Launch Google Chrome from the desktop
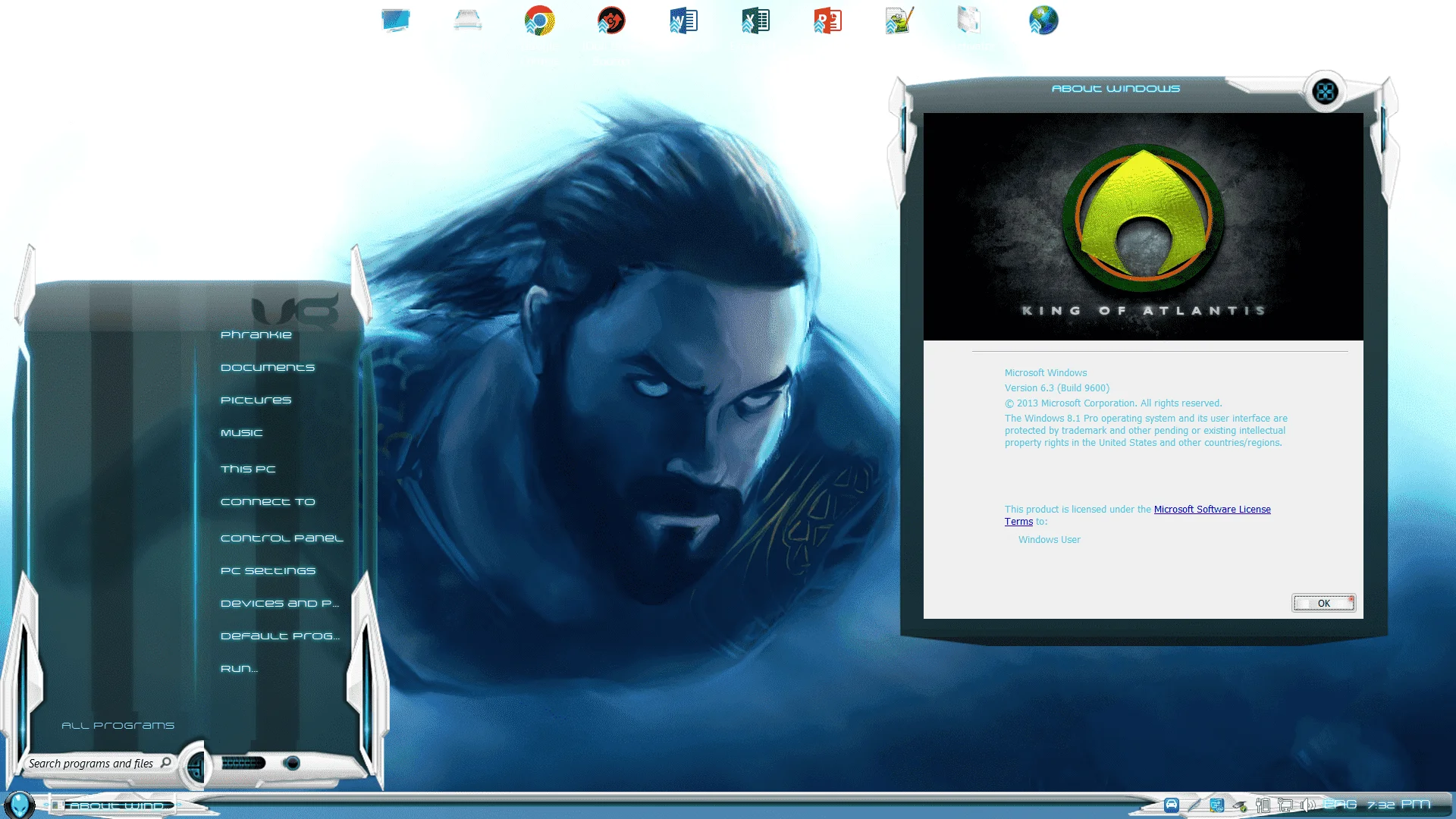 coord(539,20)
